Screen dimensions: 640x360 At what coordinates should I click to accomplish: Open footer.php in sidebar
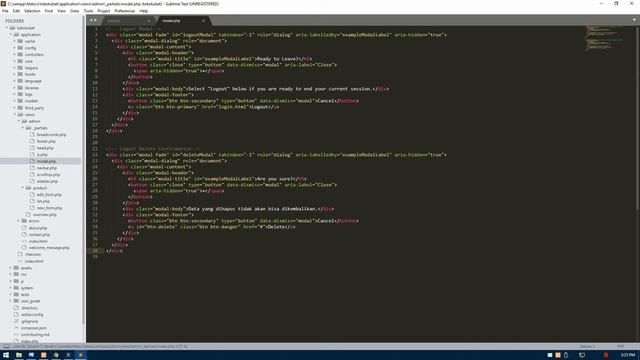pos(46,141)
